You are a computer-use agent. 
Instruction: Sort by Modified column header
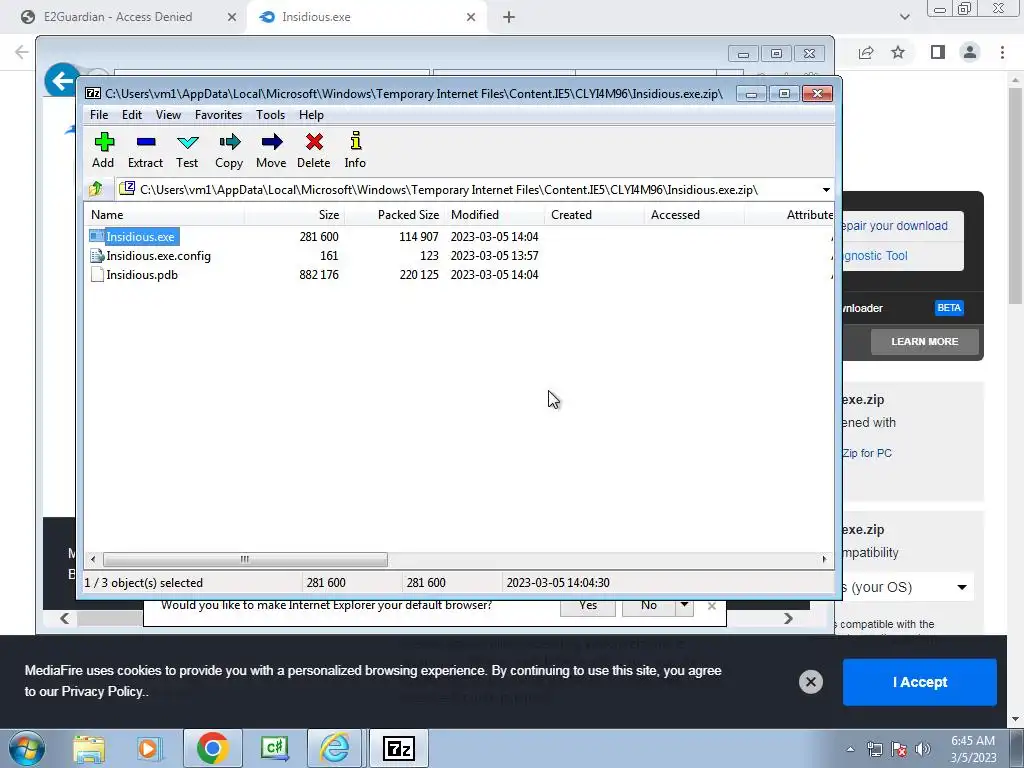[494, 215]
